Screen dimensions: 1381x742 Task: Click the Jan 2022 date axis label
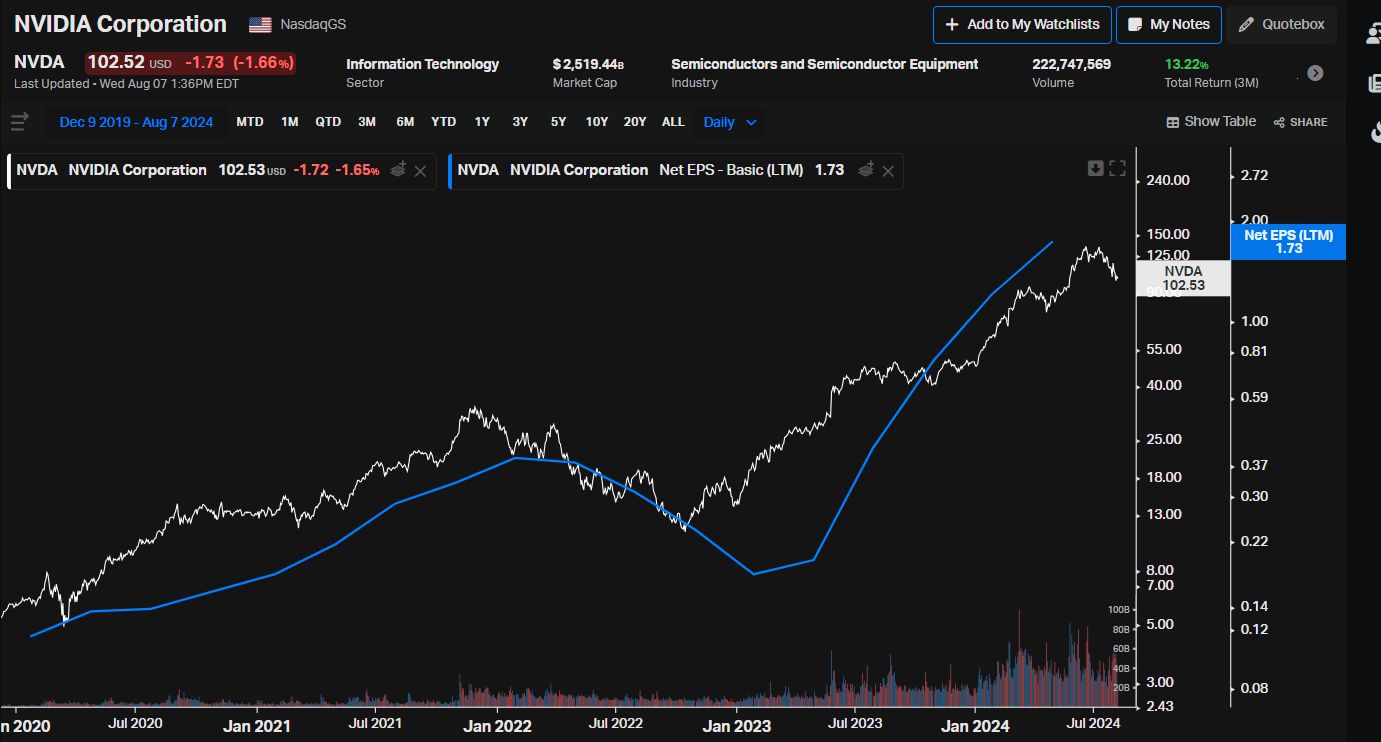(497, 726)
